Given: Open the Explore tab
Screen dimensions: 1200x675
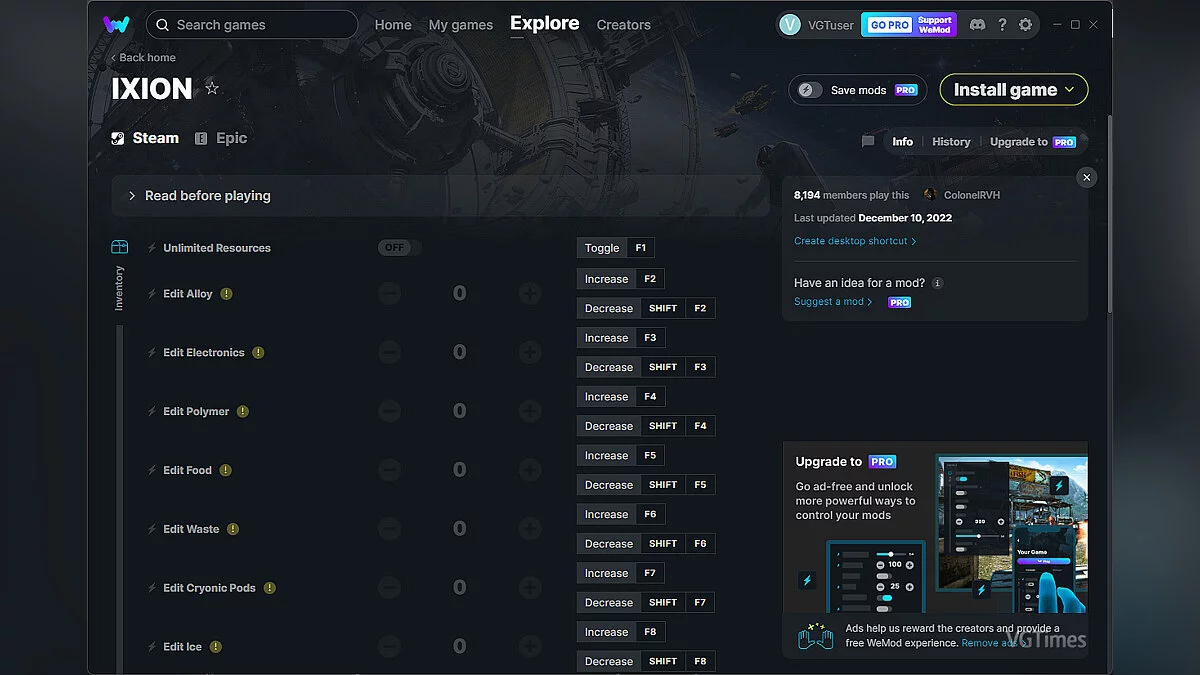Looking at the screenshot, I should click(544, 23).
